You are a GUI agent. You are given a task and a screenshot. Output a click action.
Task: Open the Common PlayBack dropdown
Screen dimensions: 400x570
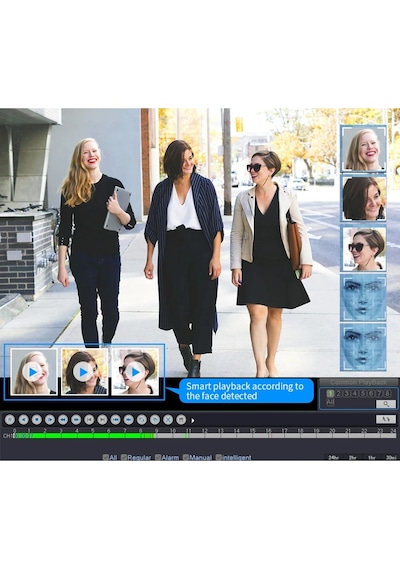click(x=358, y=382)
